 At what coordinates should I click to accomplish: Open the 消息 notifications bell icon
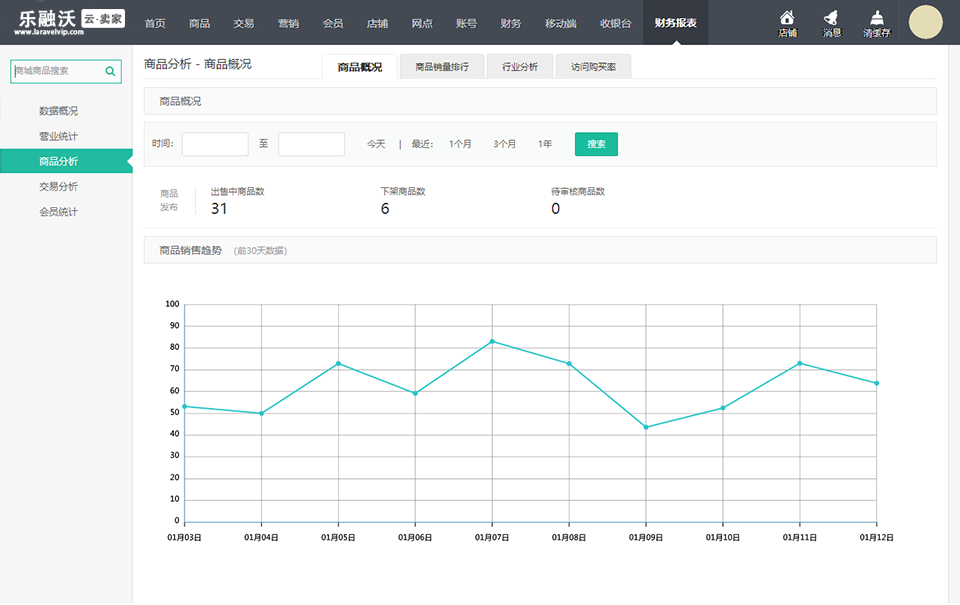tap(831, 23)
